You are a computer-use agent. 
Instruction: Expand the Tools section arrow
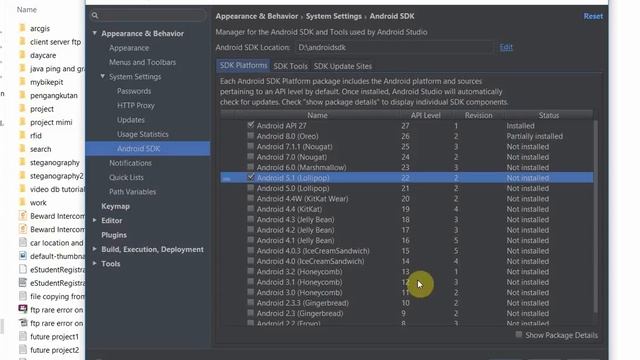[x=95, y=263]
